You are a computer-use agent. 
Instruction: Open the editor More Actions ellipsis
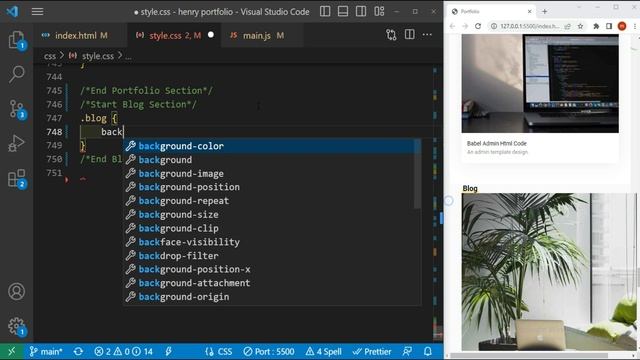[x=427, y=35]
